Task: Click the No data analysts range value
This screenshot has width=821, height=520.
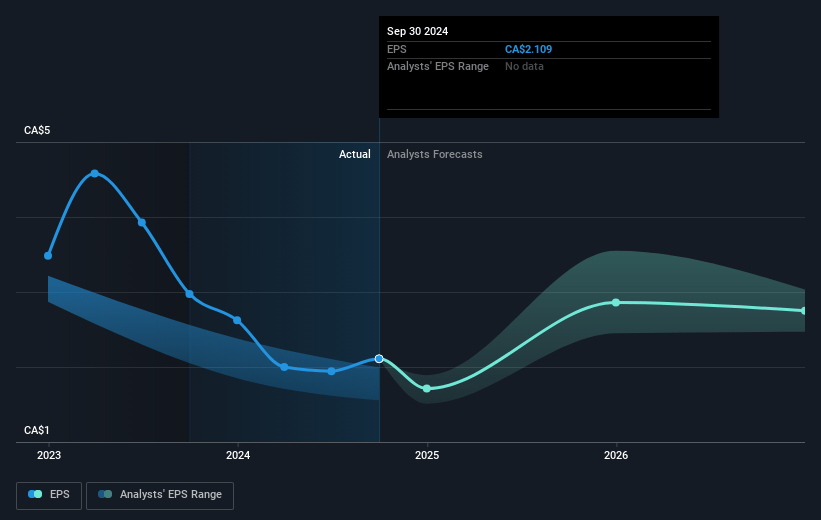Action: click(524, 67)
